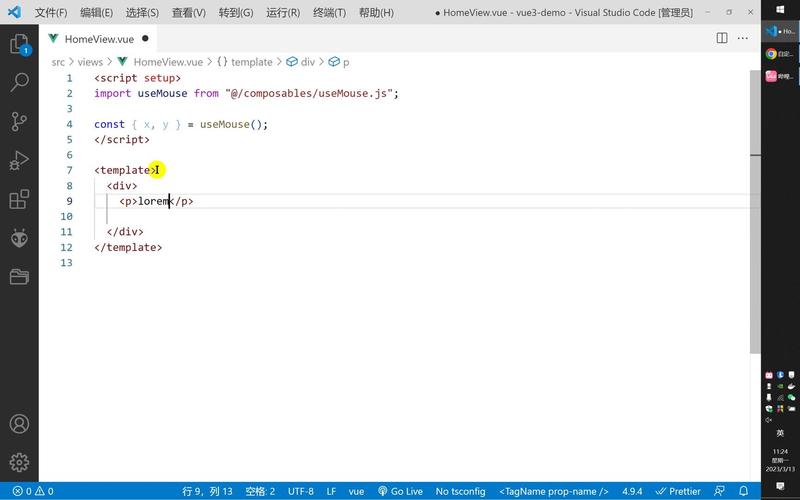Expand the views breadcrumb
The width and height of the screenshot is (800, 500).
tap(90, 62)
